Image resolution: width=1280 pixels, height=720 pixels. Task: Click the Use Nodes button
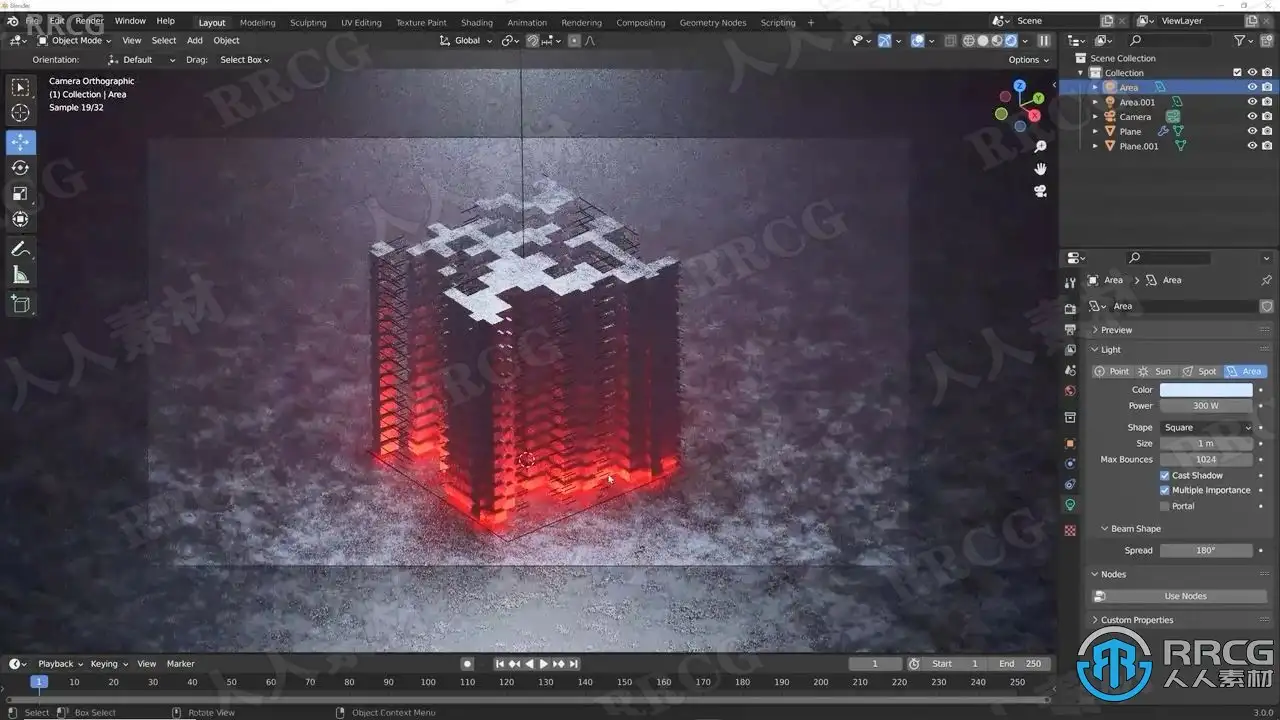click(1185, 596)
